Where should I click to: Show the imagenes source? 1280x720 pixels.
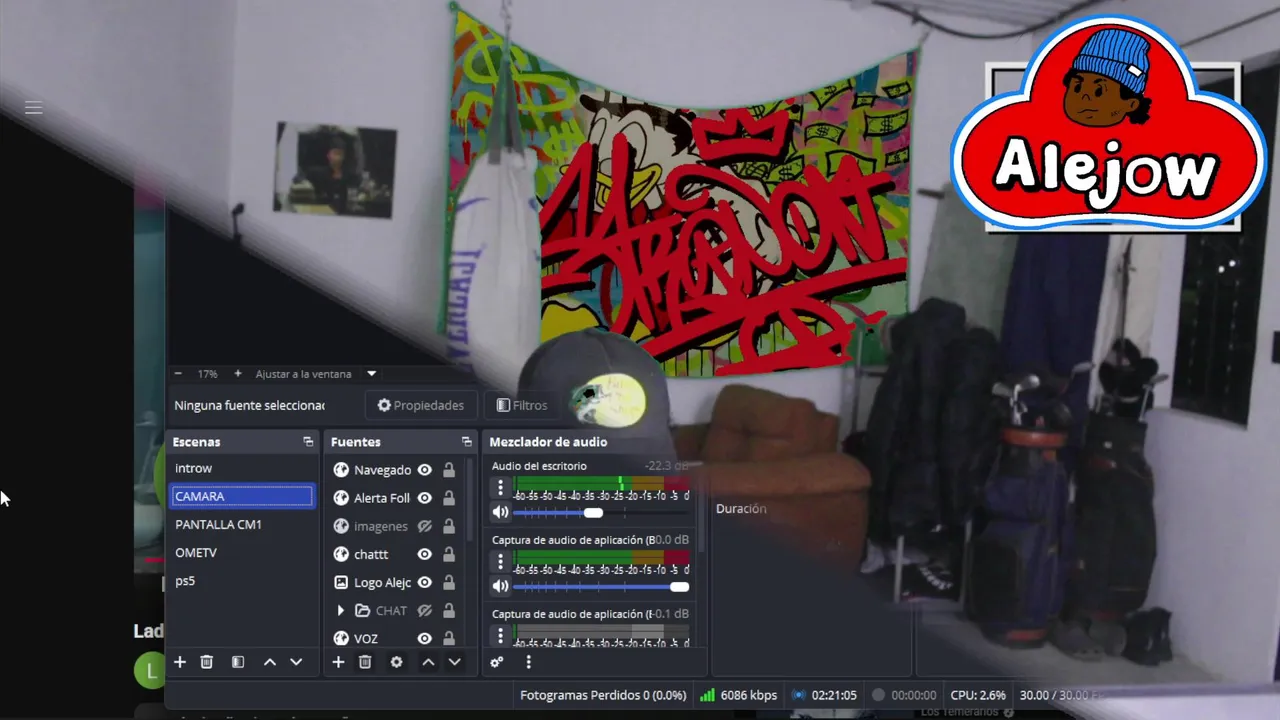pos(424,526)
